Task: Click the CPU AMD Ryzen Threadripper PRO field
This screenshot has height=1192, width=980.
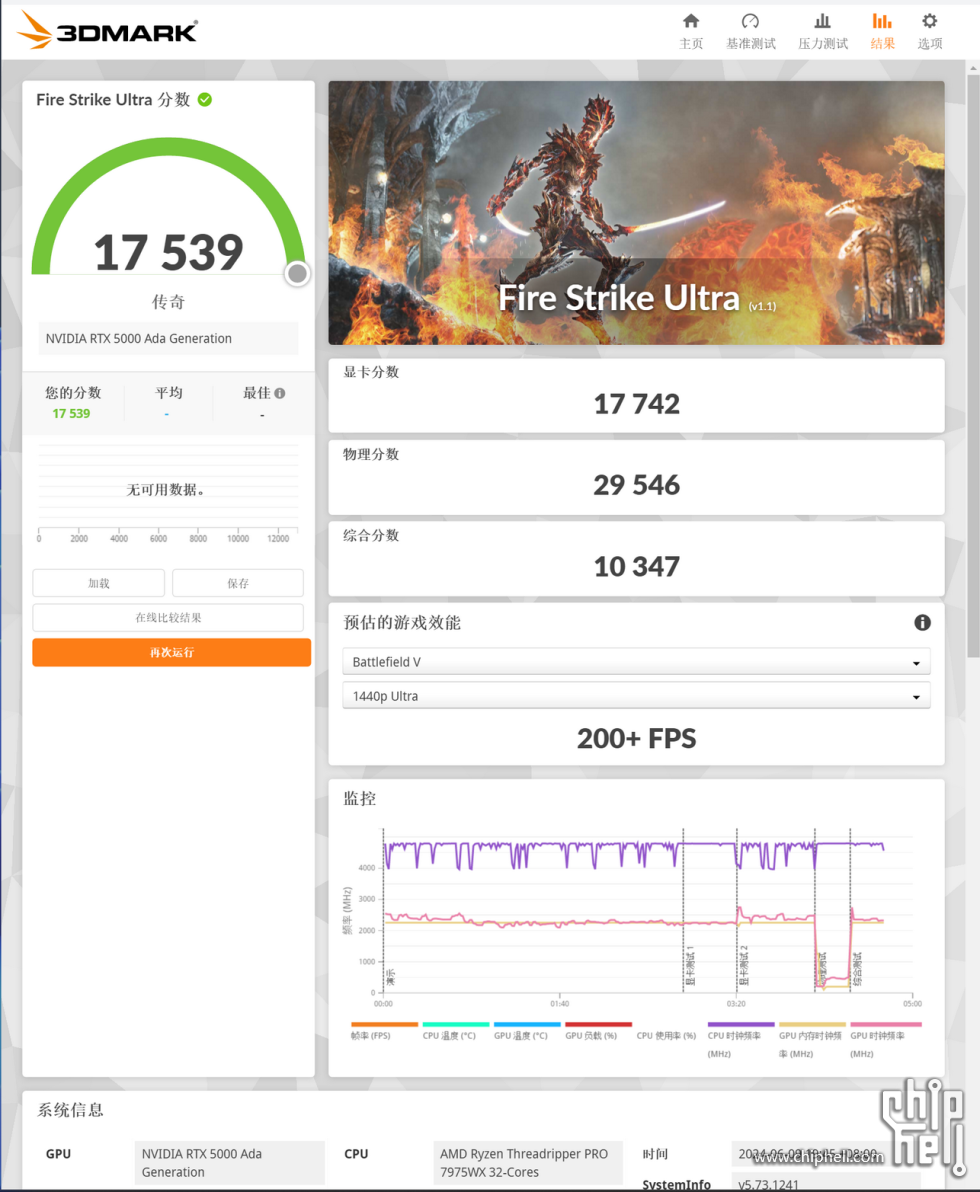Action: (x=528, y=1162)
